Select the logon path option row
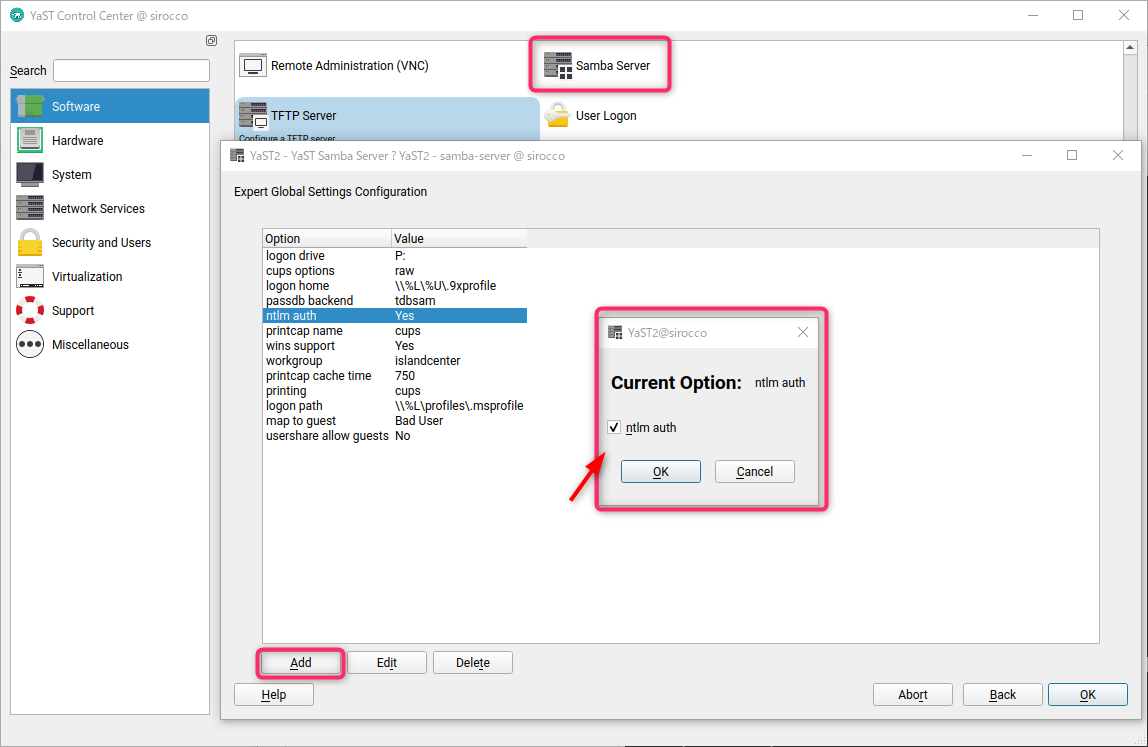The image size is (1148, 747). click(x=395, y=406)
